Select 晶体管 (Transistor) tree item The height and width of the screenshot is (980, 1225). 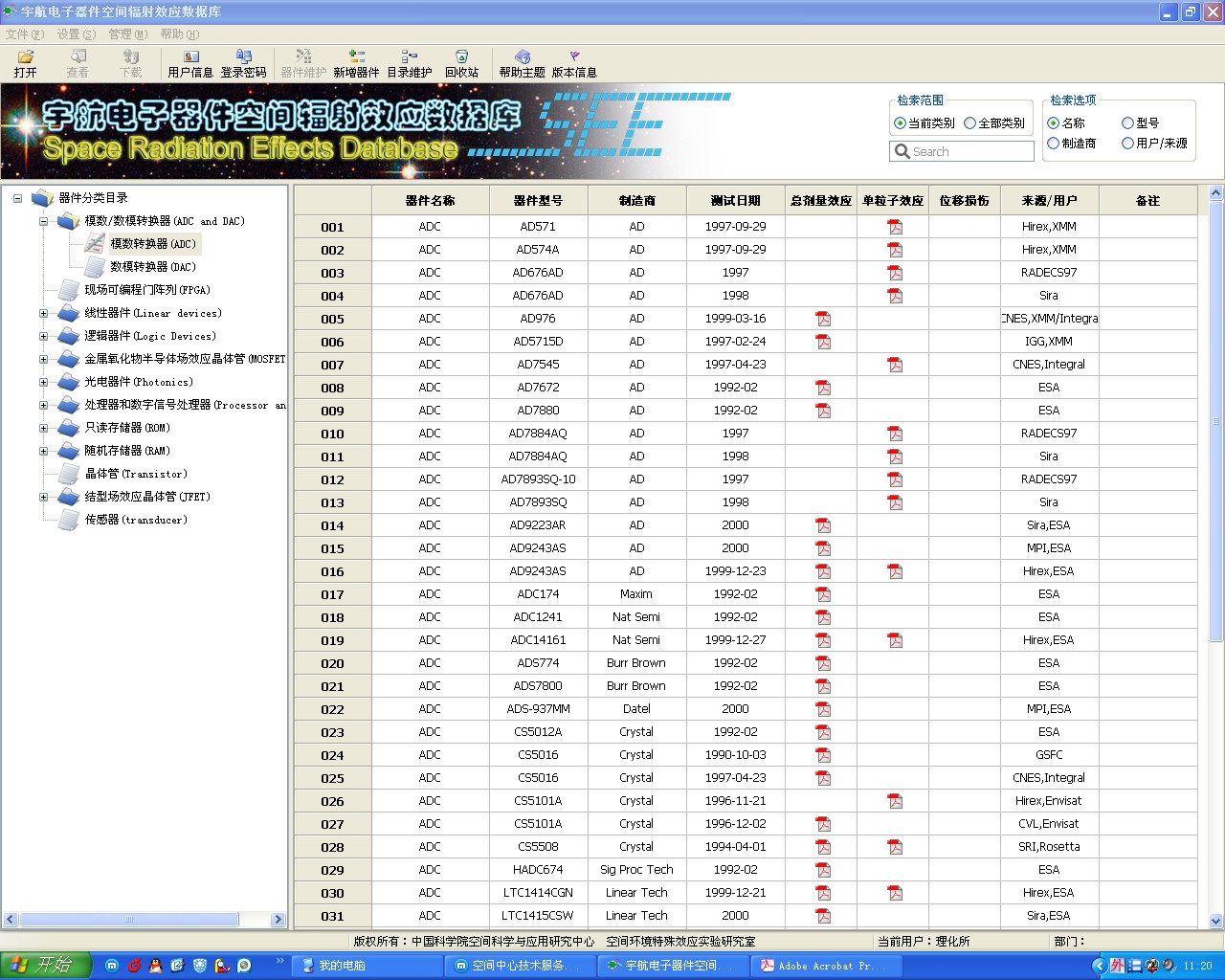[136, 474]
